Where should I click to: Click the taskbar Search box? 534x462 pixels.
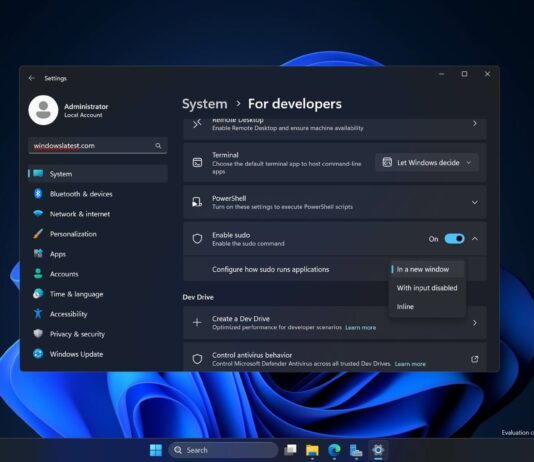(x=223, y=450)
